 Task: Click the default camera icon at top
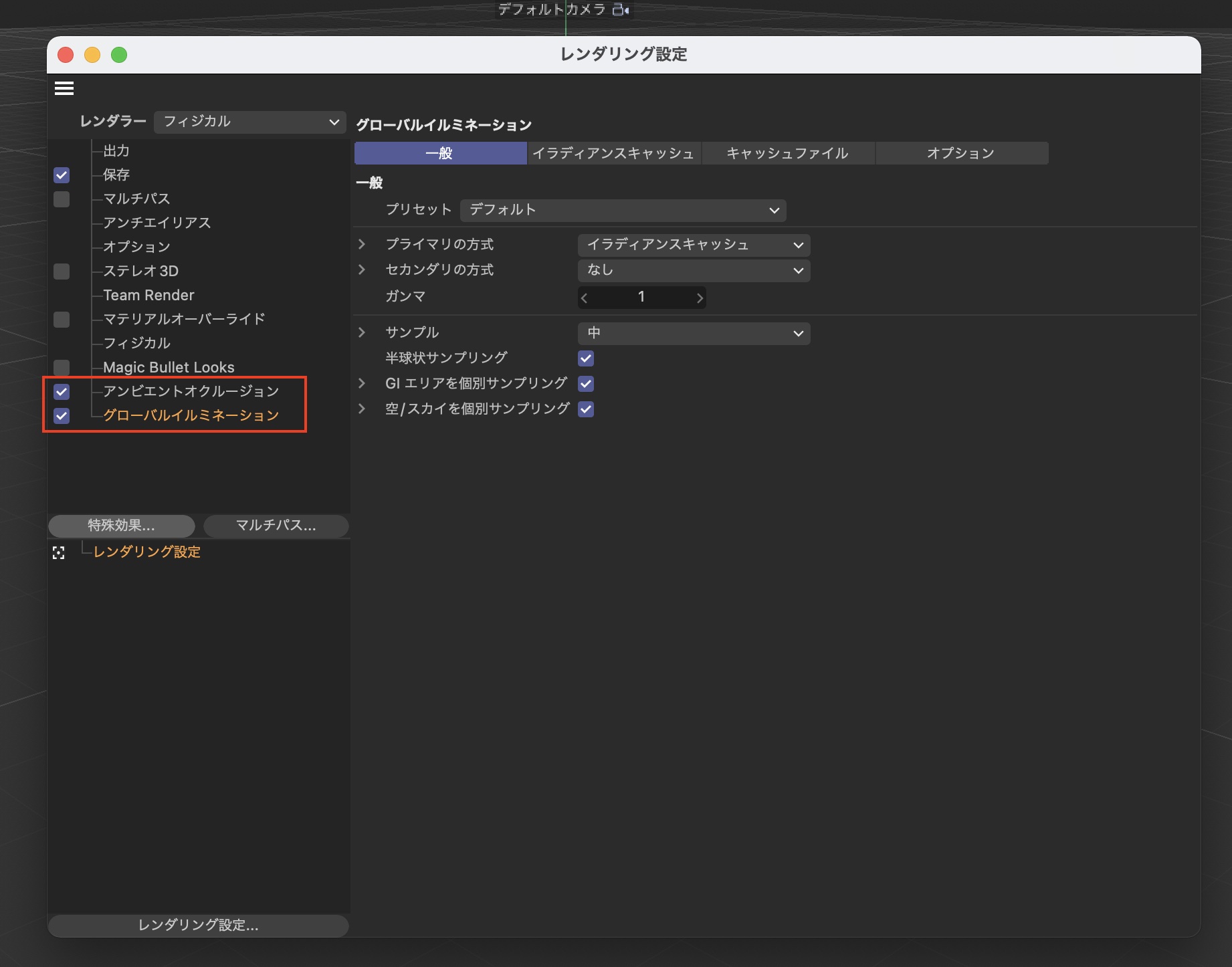point(620,10)
